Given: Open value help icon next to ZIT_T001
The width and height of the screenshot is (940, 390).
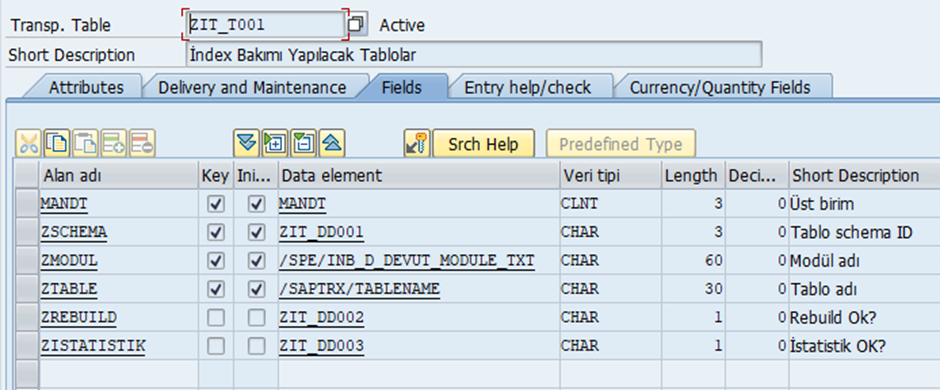Looking at the screenshot, I should point(357,25).
